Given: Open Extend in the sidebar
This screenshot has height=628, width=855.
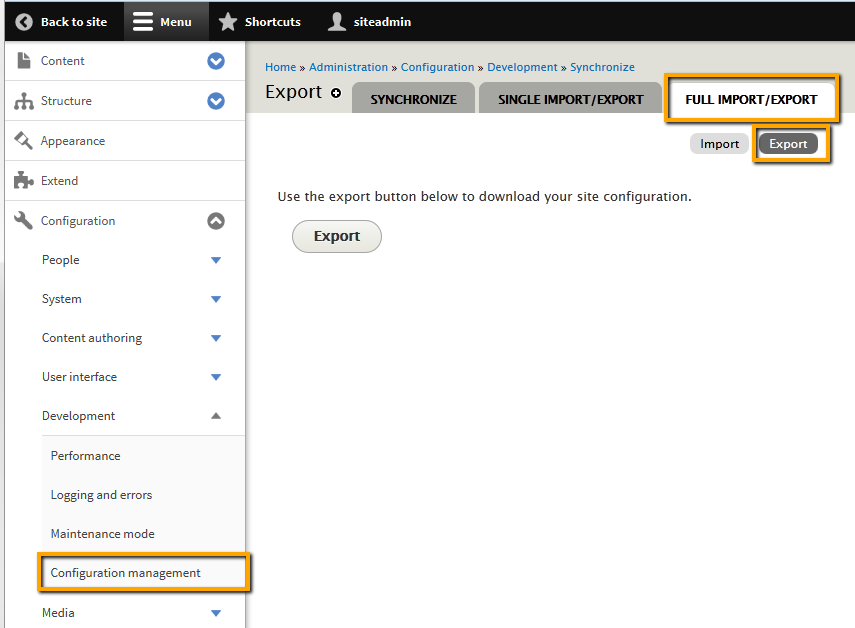Looking at the screenshot, I should pos(59,180).
